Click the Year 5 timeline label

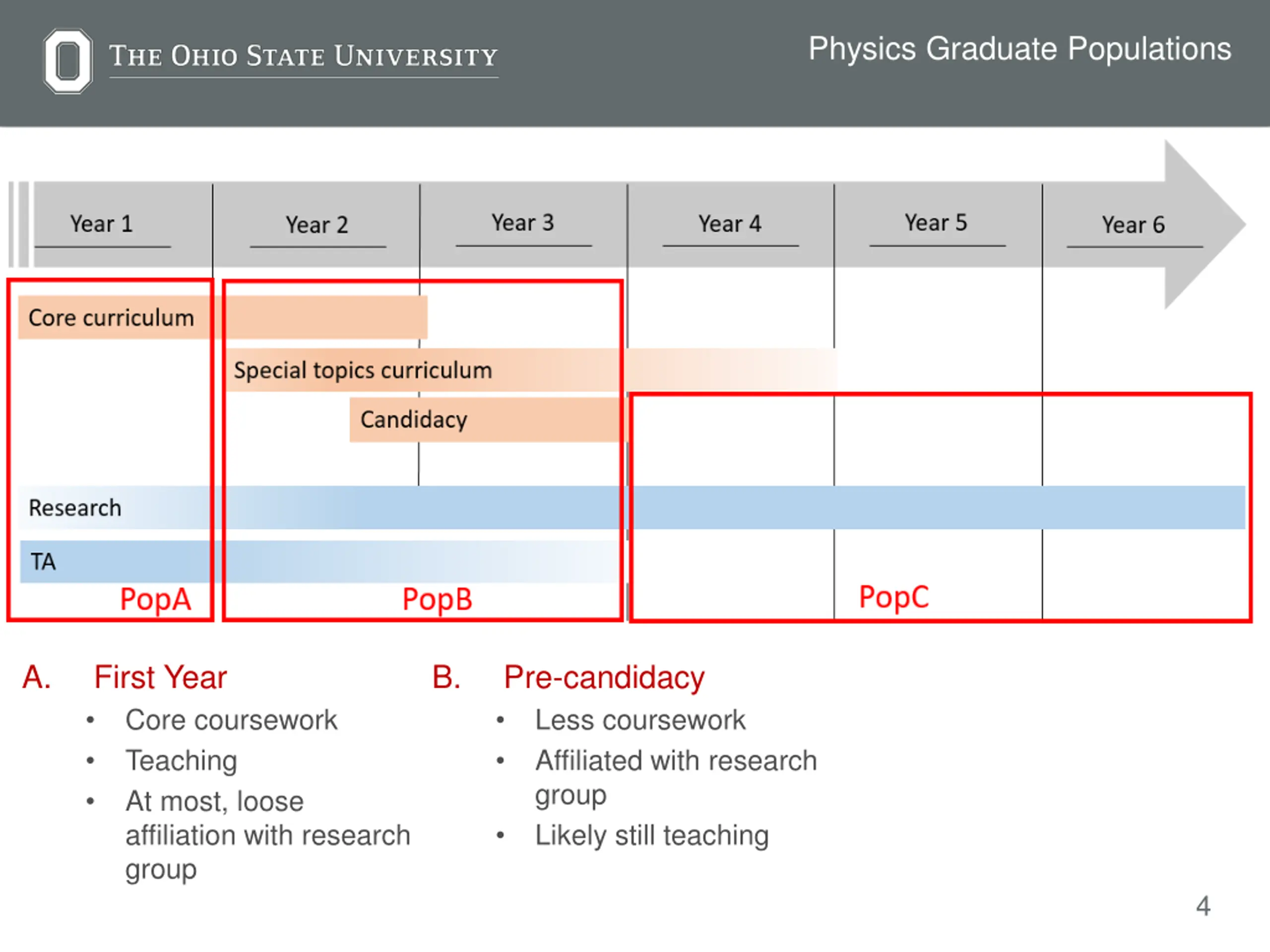(936, 223)
